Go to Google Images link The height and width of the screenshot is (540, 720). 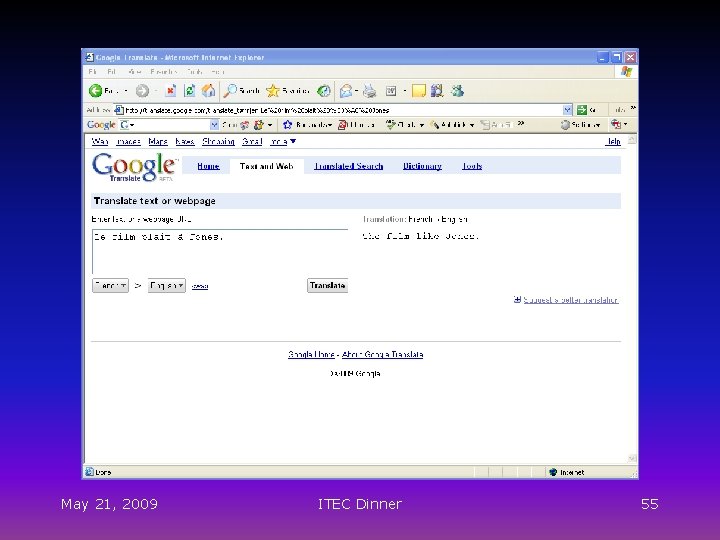pyautogui.click(x=128, y=141)
